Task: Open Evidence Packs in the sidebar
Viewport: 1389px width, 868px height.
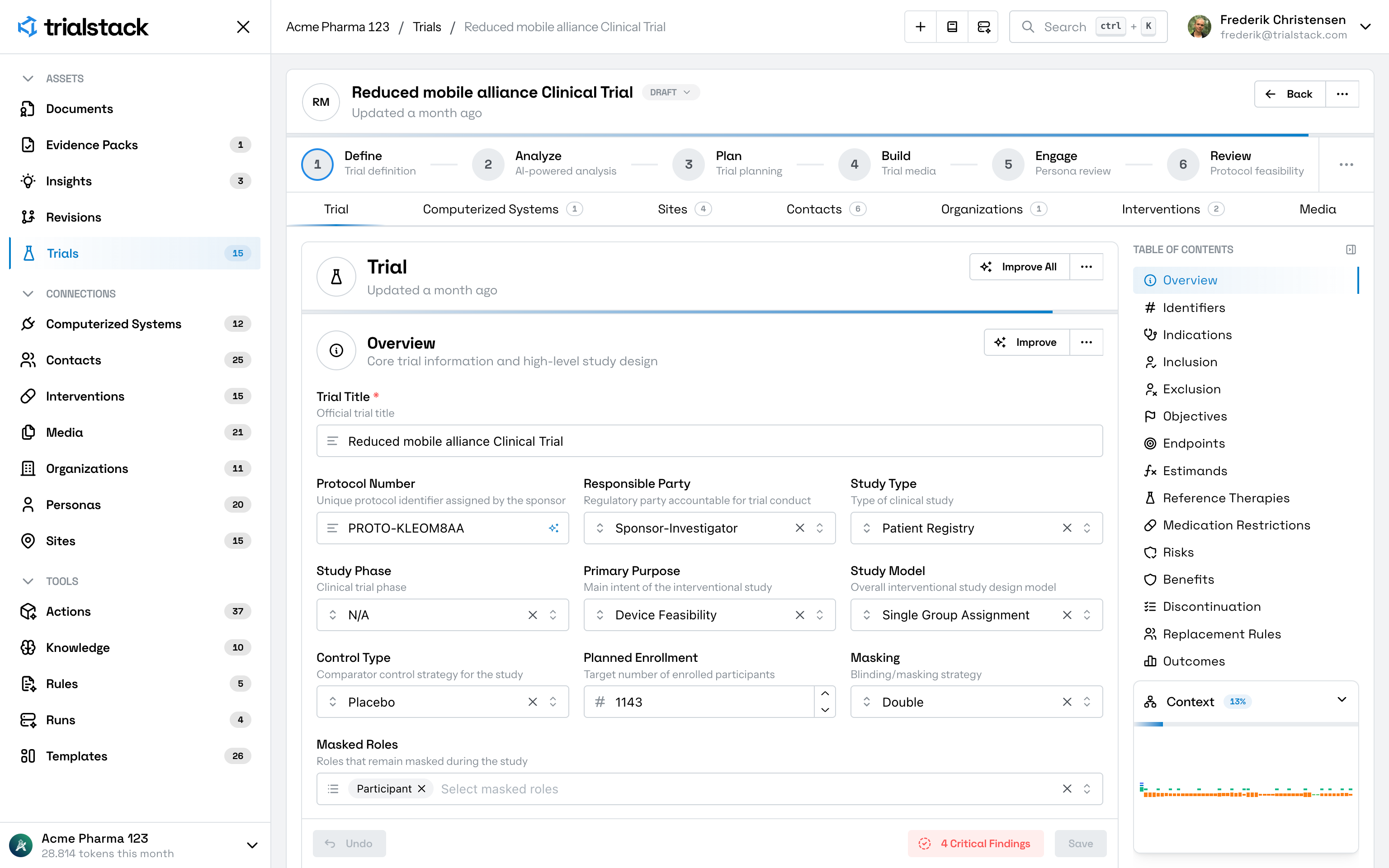Action: 135,145
